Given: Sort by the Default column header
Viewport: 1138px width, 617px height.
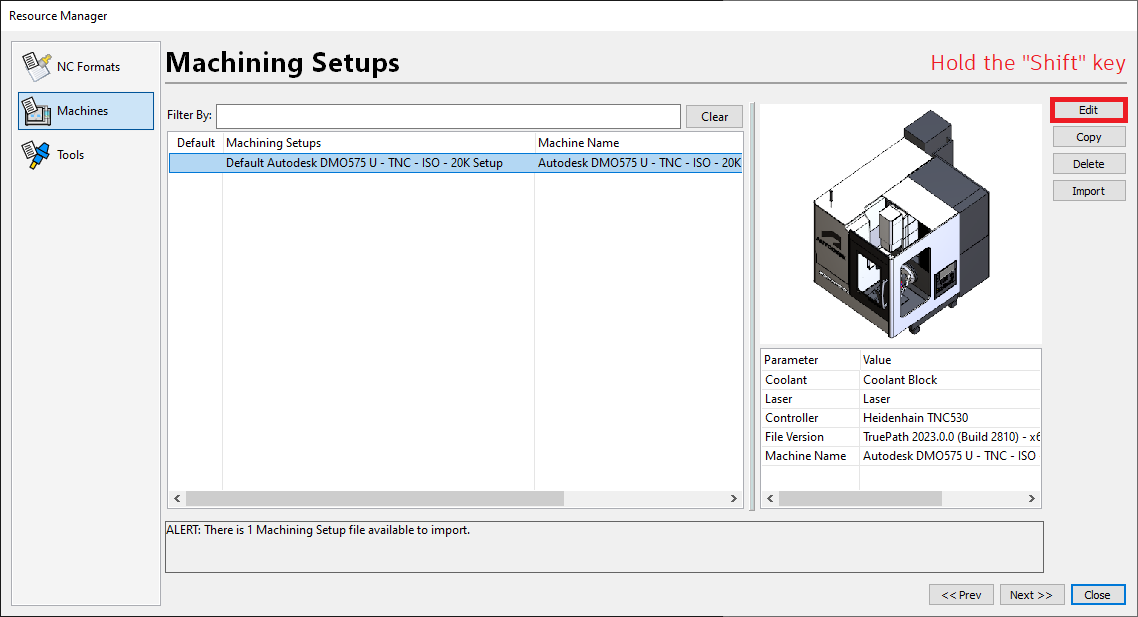Looking at the screenshot, I should [x=196, y=143].
